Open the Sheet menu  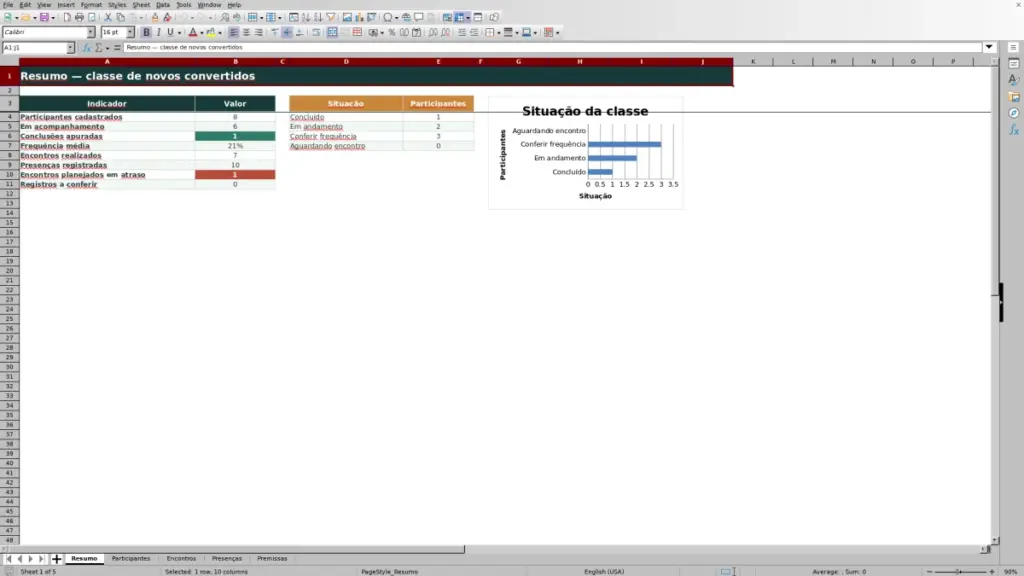coord(141,5)
